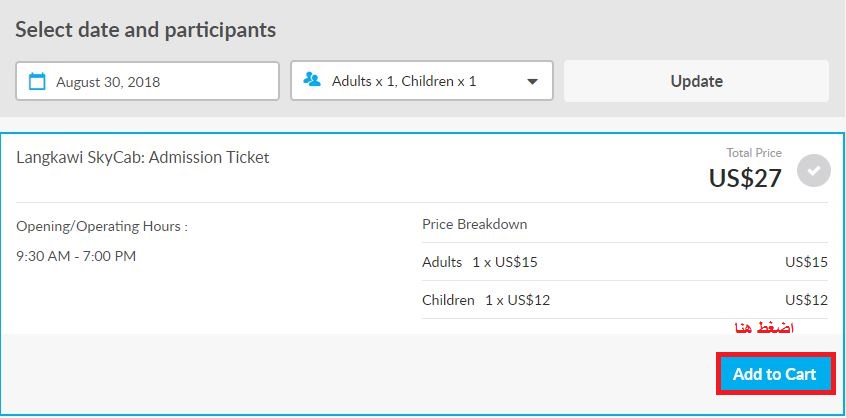Image resolution: width=846 pixels, height=418 pixels.
Task: Select the Langkawi SkyCab: Admission Ticket title
Action: click(x=143, y=157)
